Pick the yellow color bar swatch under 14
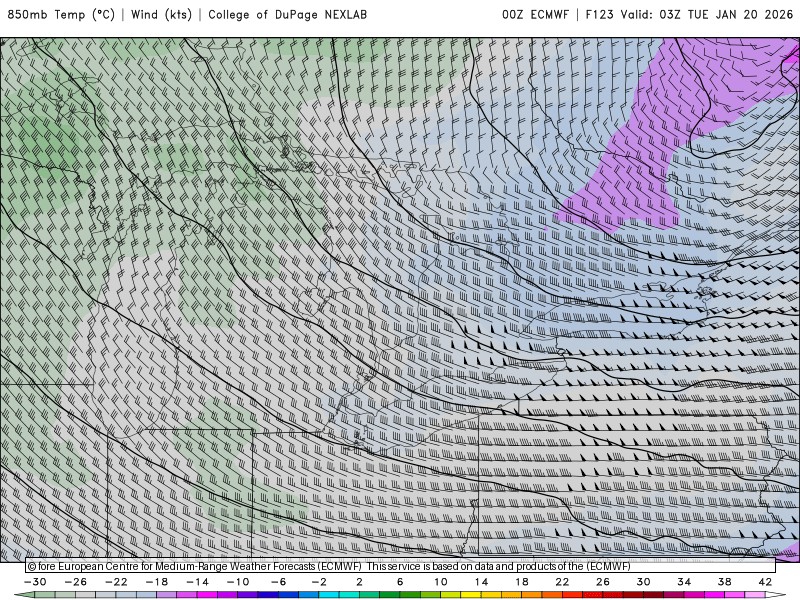 click(x=471, y=596)
